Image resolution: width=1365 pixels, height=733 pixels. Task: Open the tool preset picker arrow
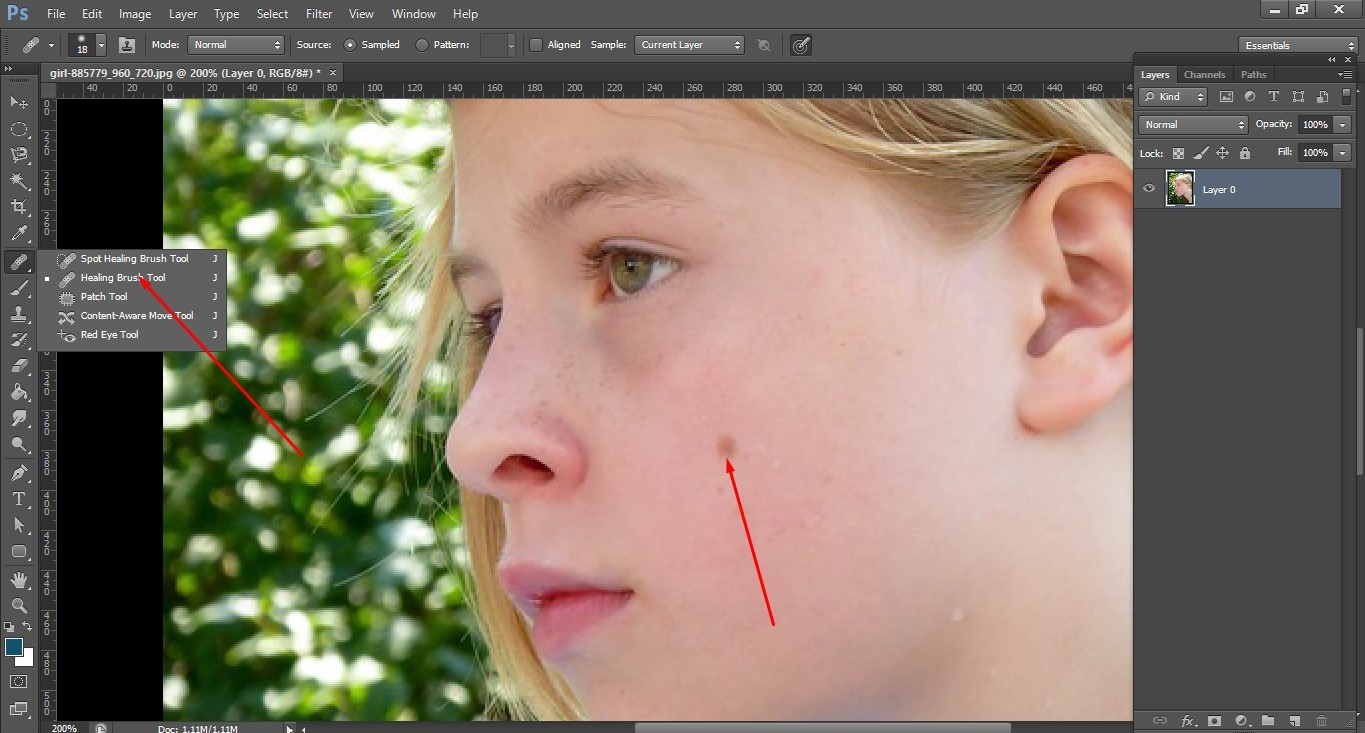51,45
